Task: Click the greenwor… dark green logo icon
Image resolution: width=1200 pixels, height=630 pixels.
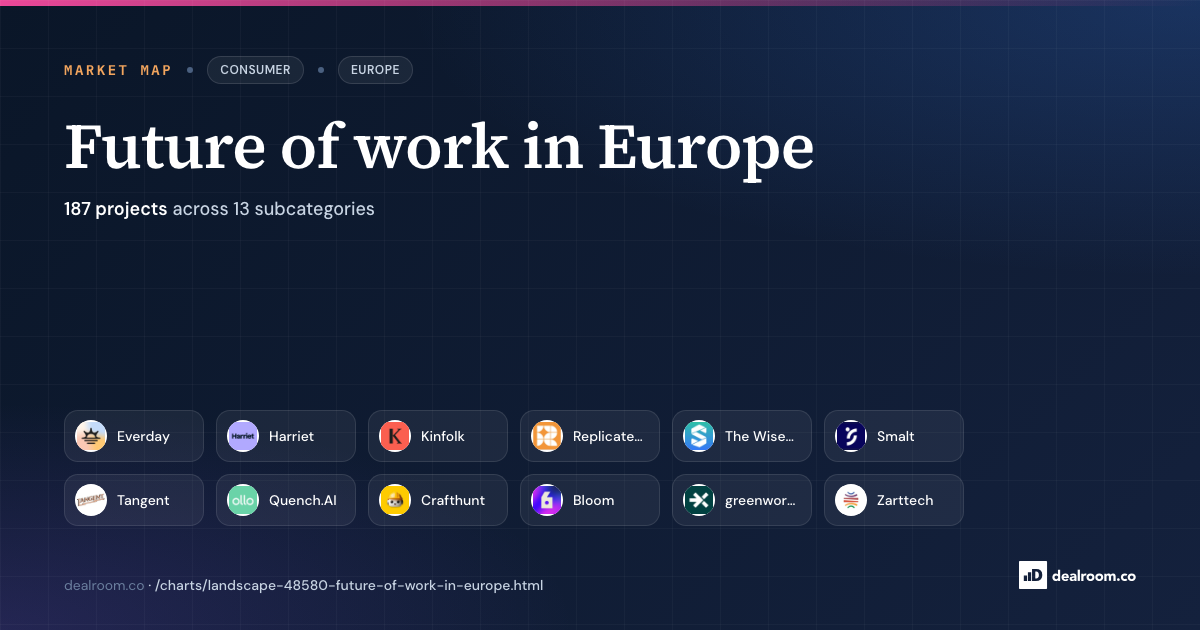Action: pyautogui.click(x=699, y=500)
